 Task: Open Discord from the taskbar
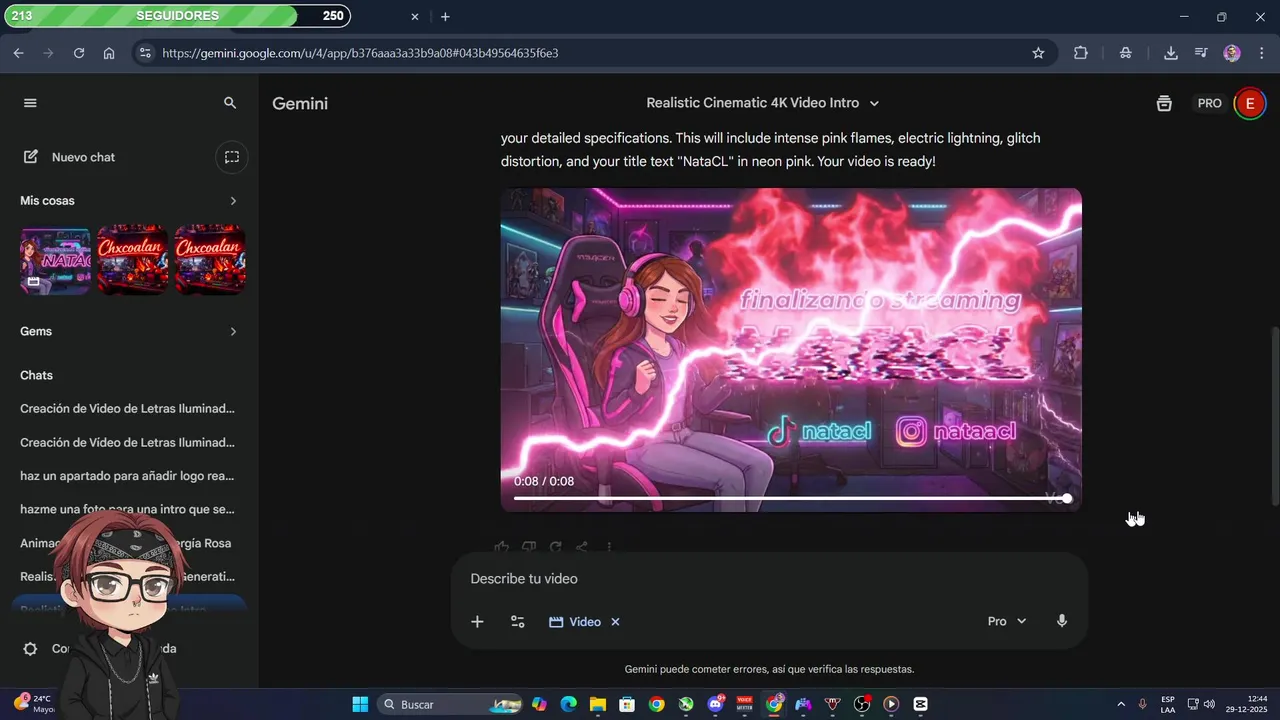click(716, 704)
